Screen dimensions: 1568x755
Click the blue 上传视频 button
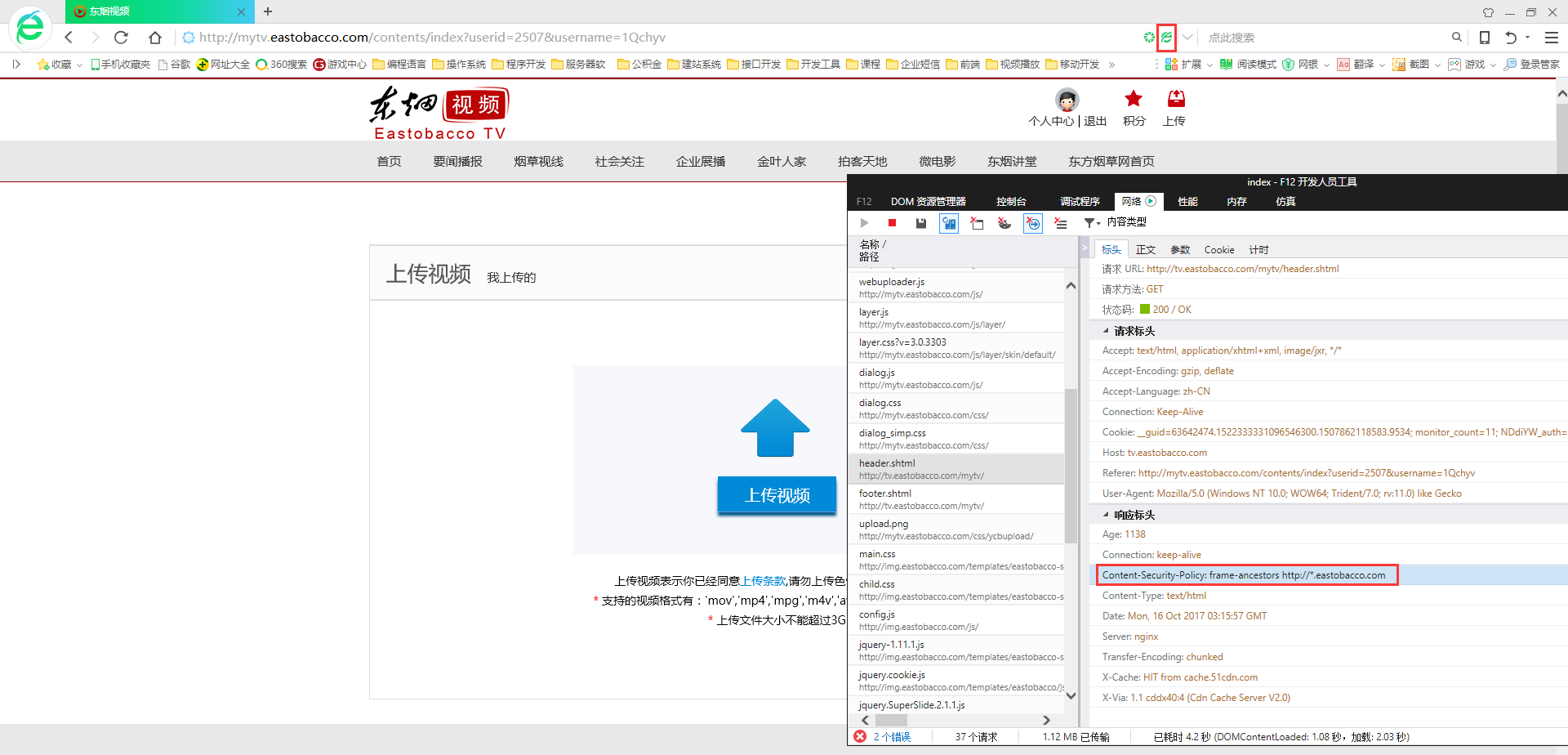pos(777,495)
